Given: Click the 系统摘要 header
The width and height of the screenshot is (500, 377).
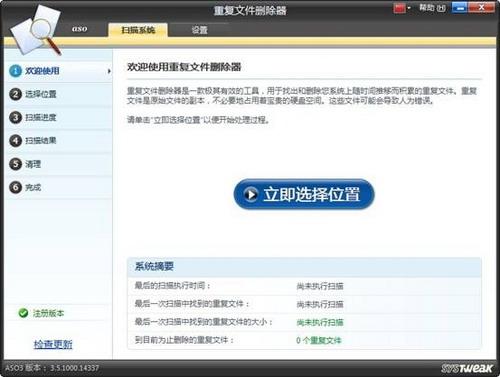Looking at the screenshot, I should pos(154,266).
